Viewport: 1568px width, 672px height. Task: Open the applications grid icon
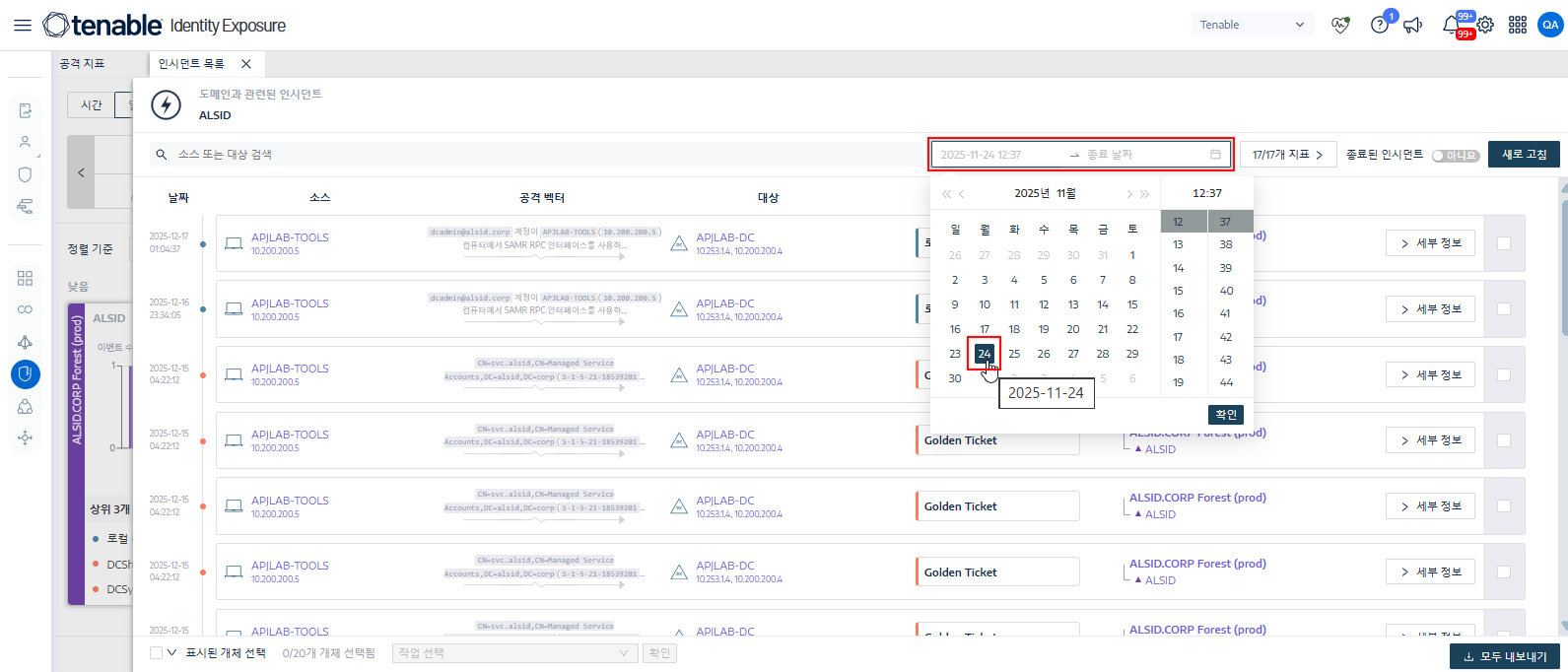pyautogui.click(x=1518, y=26)
